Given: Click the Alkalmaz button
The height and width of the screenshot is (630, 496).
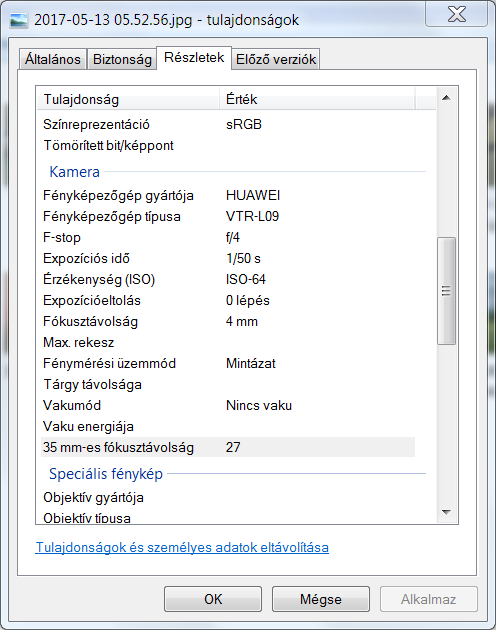Looking at the screenshot, I should 428,599.
